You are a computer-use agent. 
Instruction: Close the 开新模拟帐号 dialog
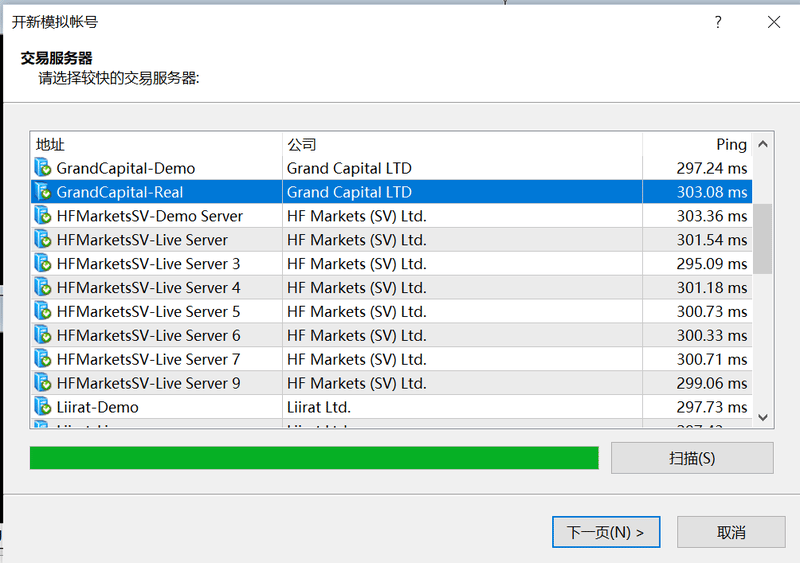773,22
